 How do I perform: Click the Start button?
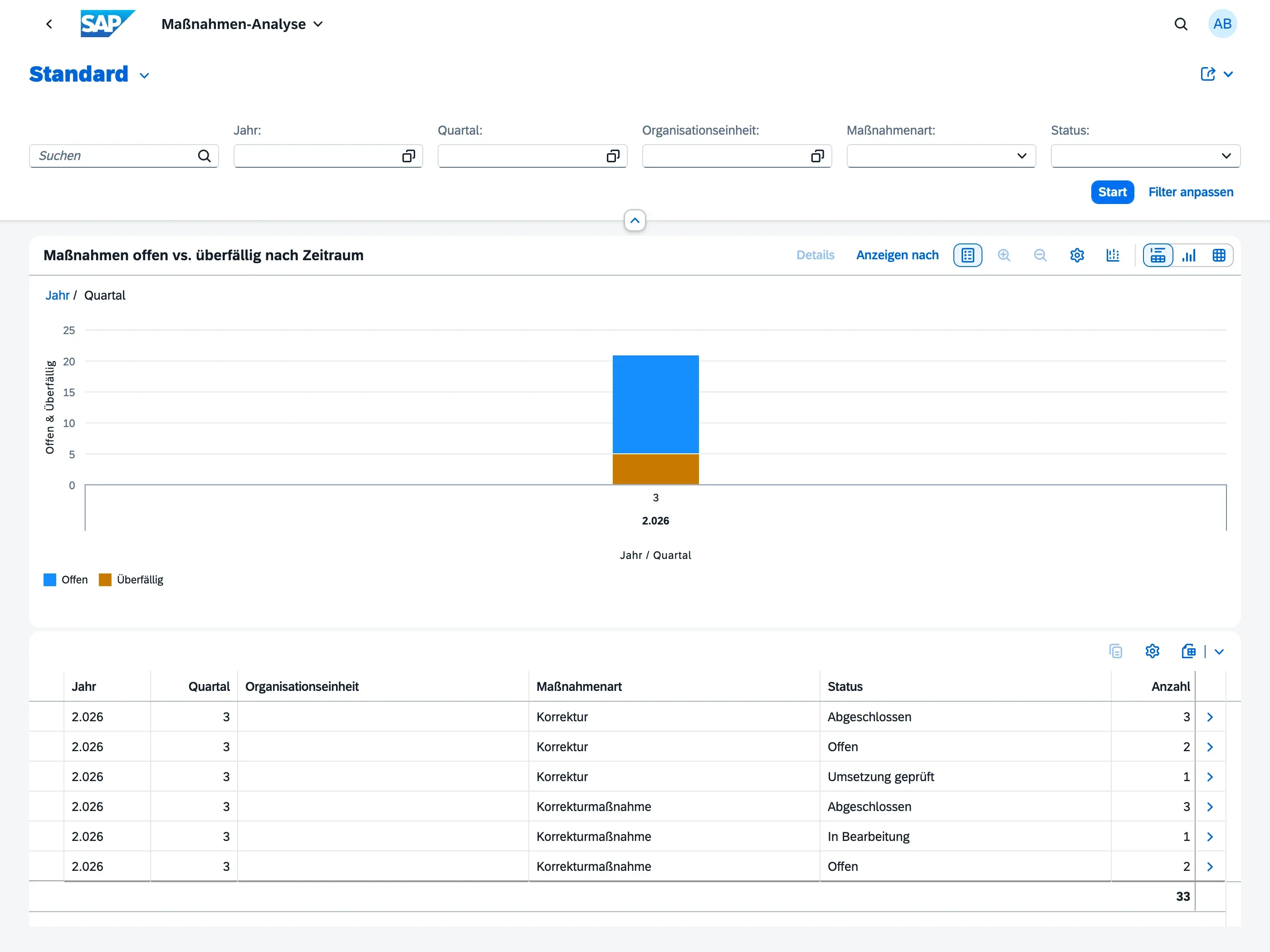tap(1112, 192)
